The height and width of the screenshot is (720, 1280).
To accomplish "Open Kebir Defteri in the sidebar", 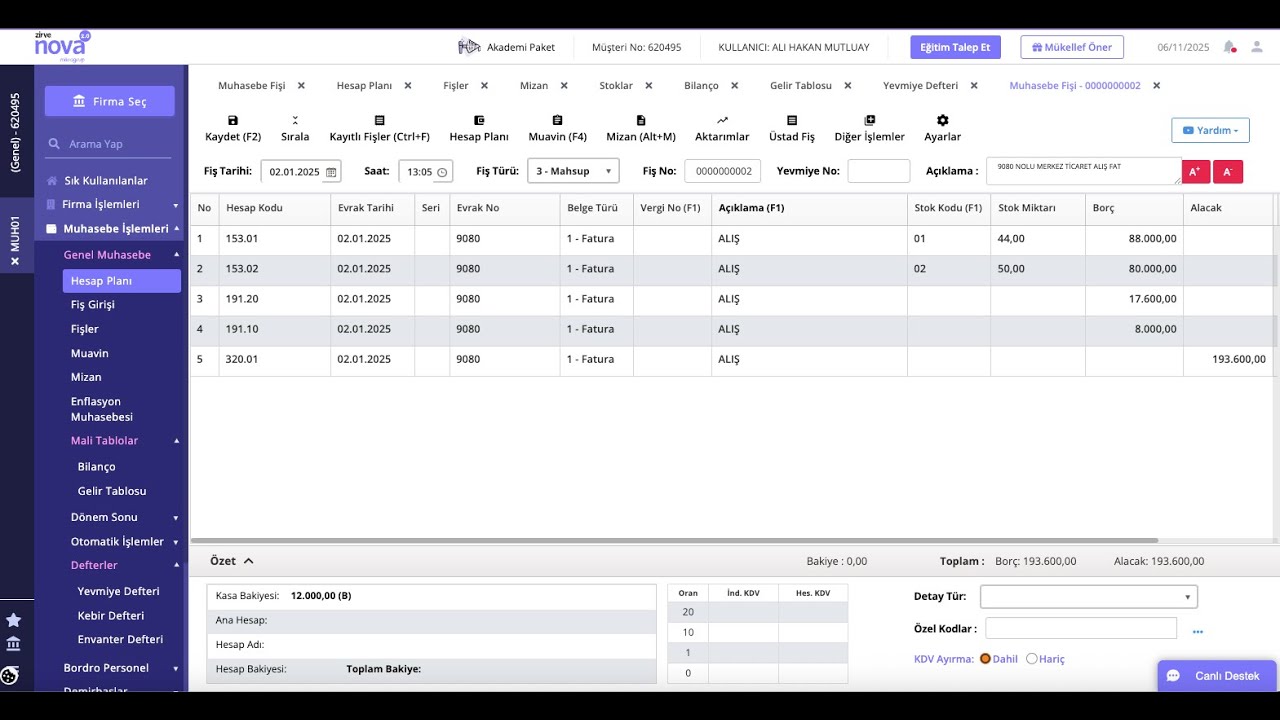I will pos(111,616).
